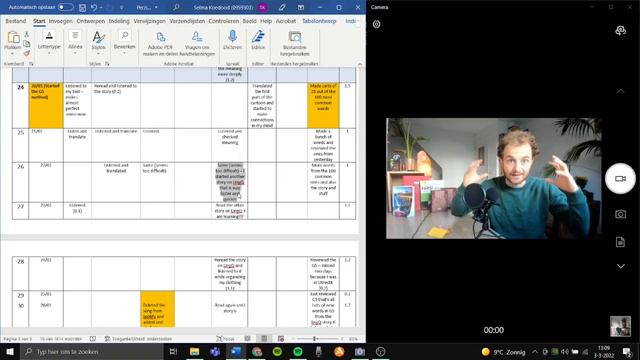Open the Lettertype (font) group
The width and height of the screenshot is (640, 360).
click(49, 42)
